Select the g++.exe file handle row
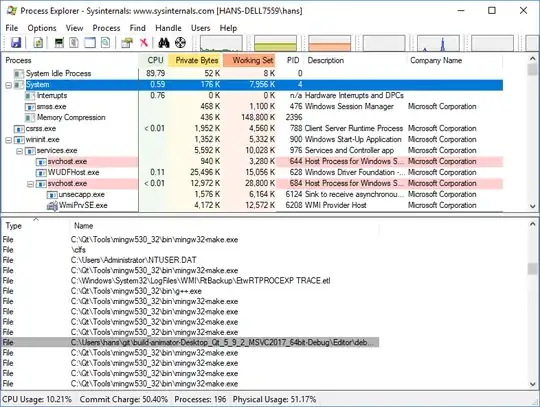Viewport: 540px width, 407px height. (190, 291)
